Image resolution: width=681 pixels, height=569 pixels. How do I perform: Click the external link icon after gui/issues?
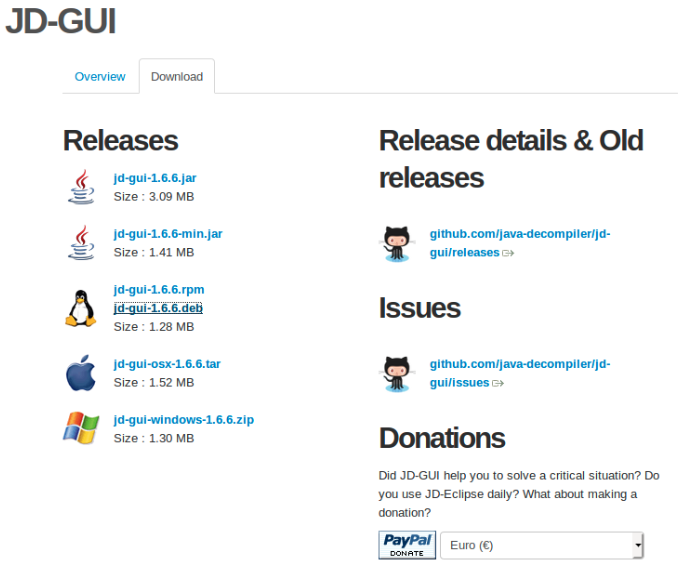[x=498, y=383]
